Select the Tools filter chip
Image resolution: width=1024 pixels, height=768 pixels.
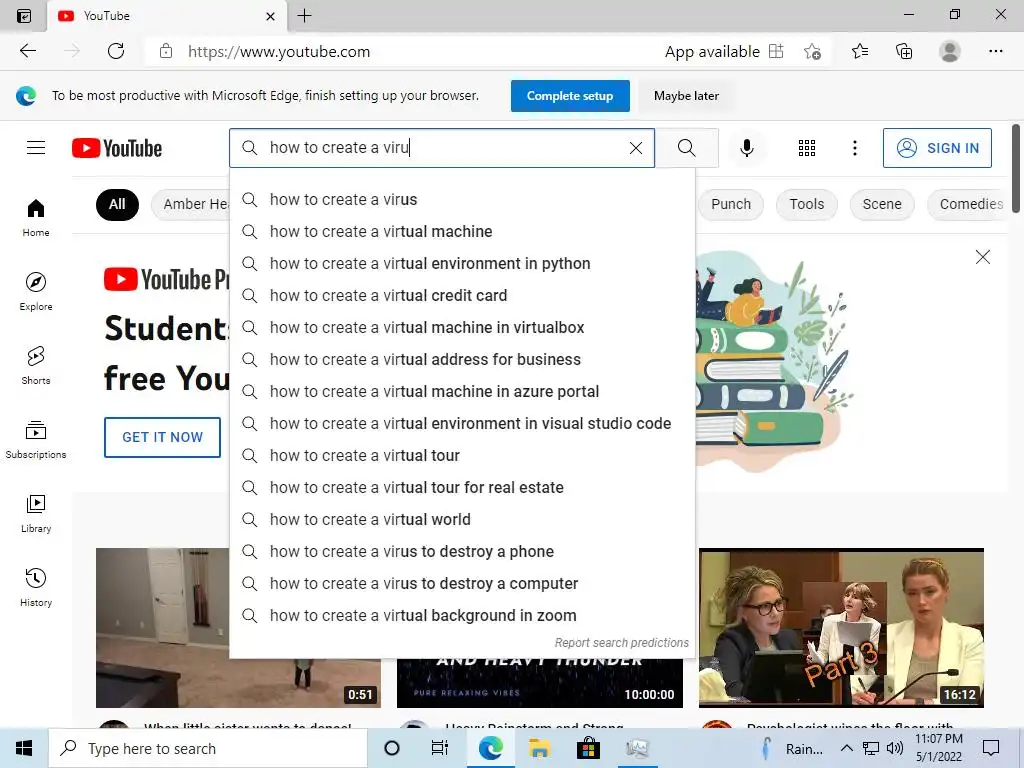point(807,204)
